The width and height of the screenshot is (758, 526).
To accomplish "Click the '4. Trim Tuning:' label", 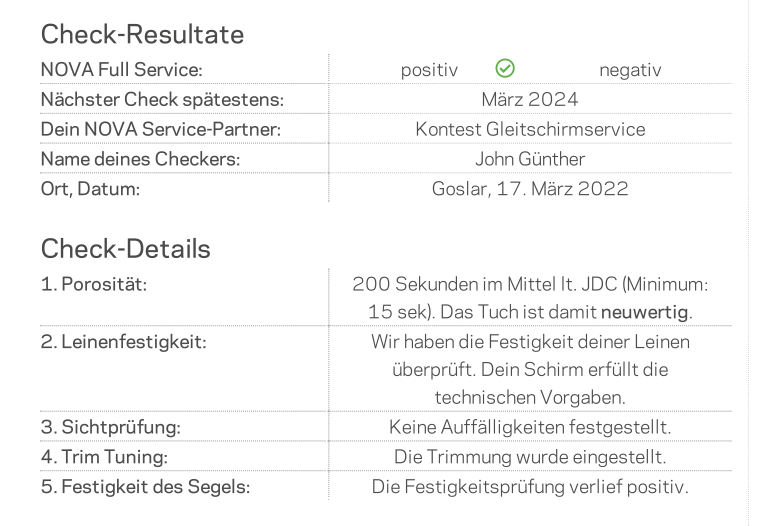I will 104,457.
